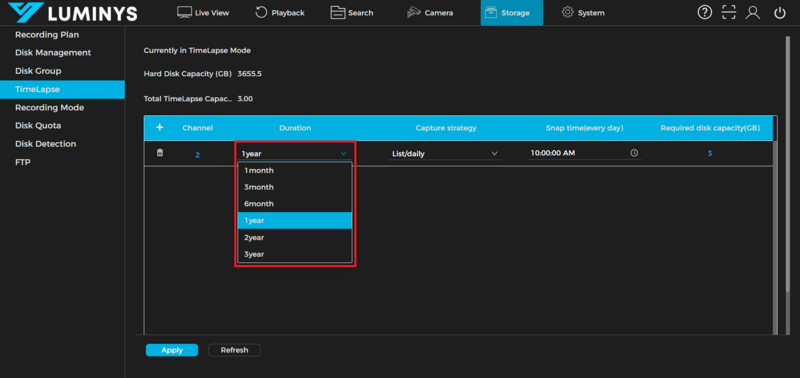Choose 2year from the duration list
This screenshot has height=378, width=800.
(295, 237)
